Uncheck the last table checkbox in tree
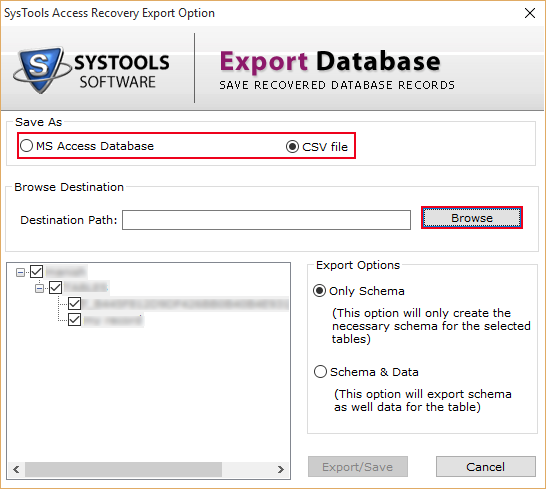The width and height of the screenshot is (546, 489). point(75,319)
